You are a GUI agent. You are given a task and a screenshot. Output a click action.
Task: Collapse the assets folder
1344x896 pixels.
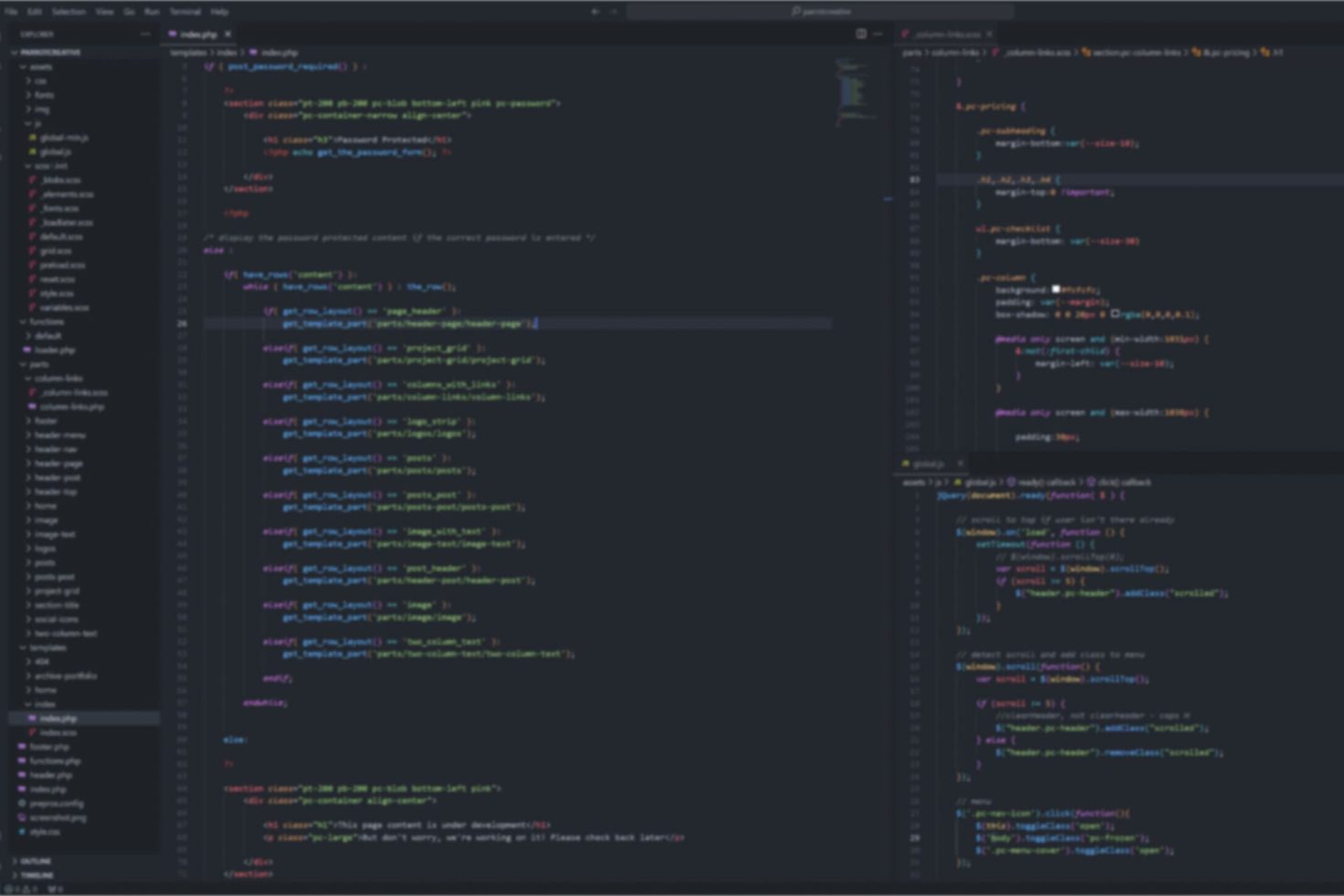tap(40, 66)
